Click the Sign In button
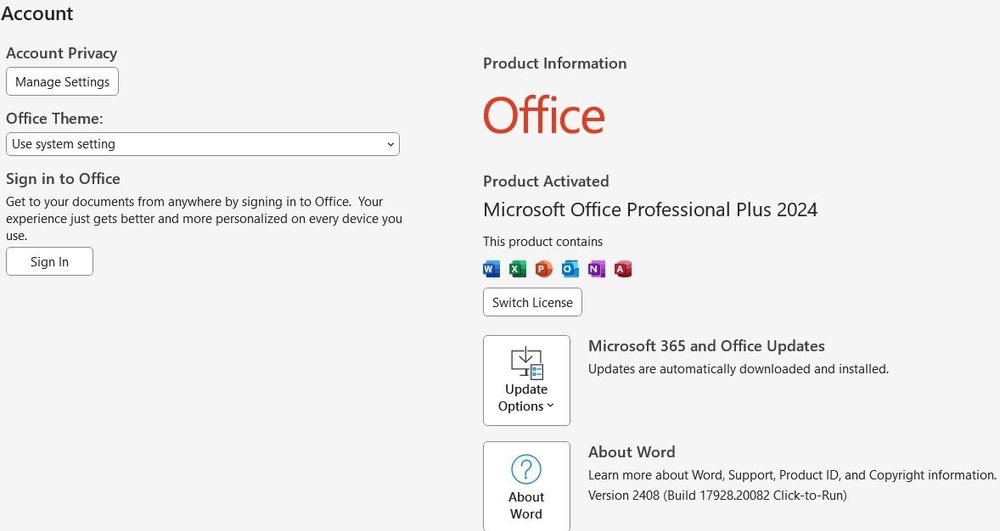The width and height of the screenshot is (1000, 531). [x=50, y=262]
